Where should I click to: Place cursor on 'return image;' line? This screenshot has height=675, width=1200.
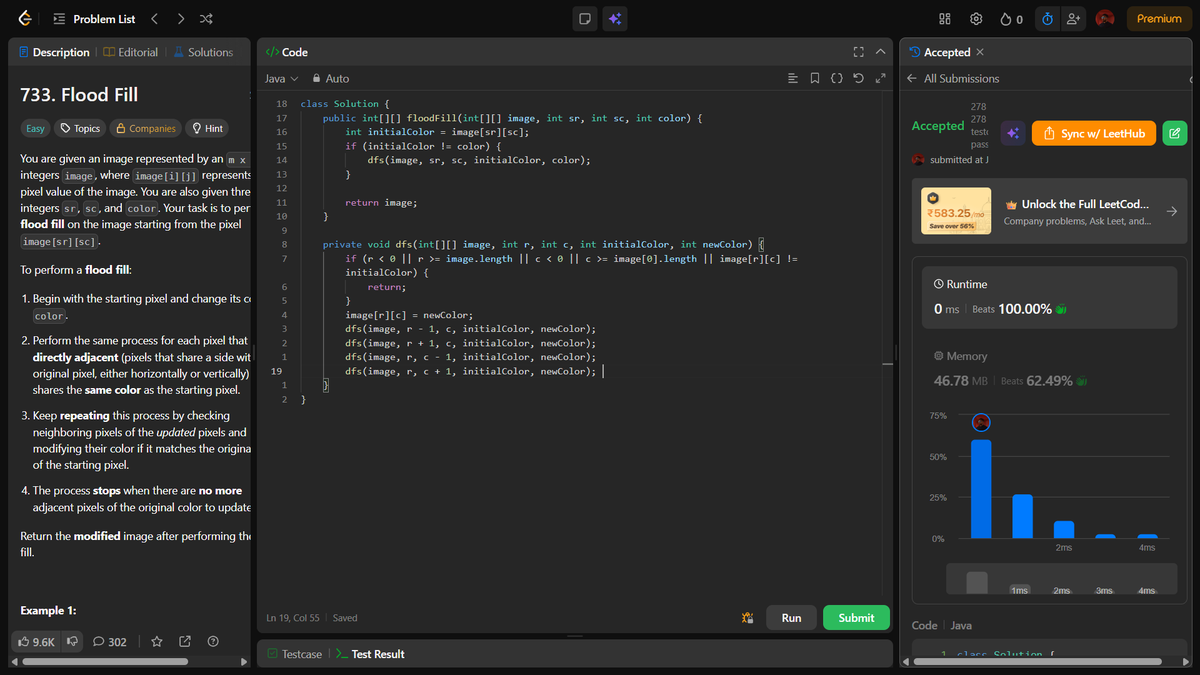(x=381, y=202)
